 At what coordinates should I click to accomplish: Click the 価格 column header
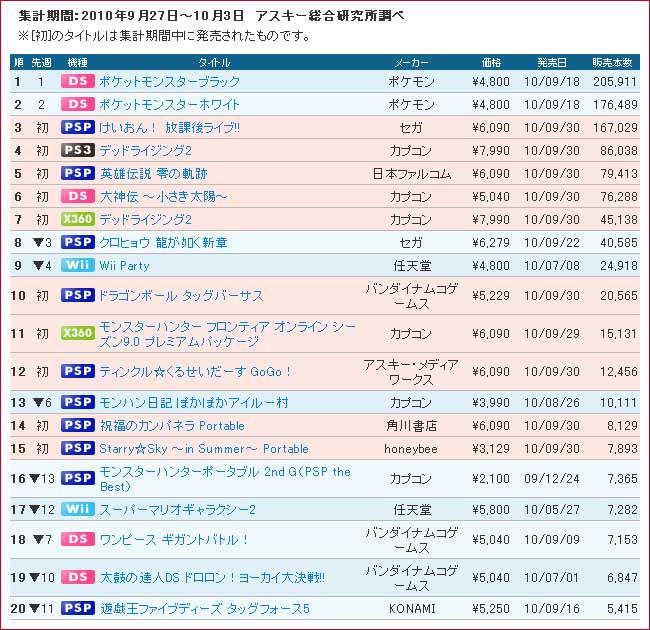pos(491,62)
